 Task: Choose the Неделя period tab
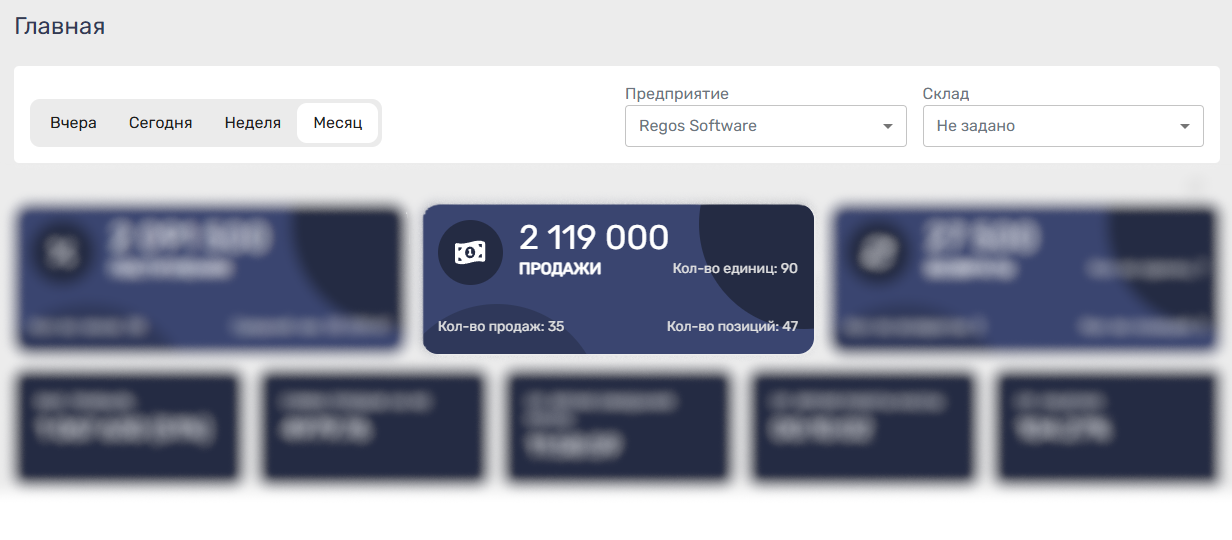click(x=252, y=123)
